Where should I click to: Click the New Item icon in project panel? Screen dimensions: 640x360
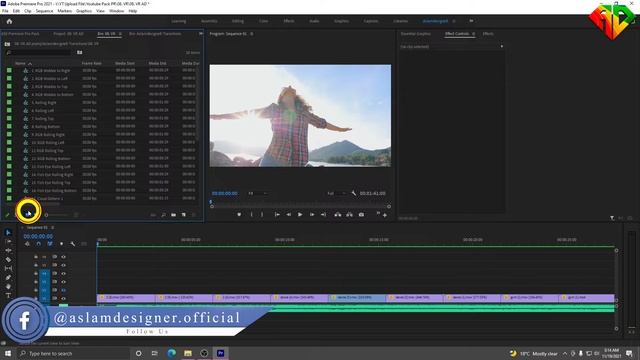coord(184,215)
